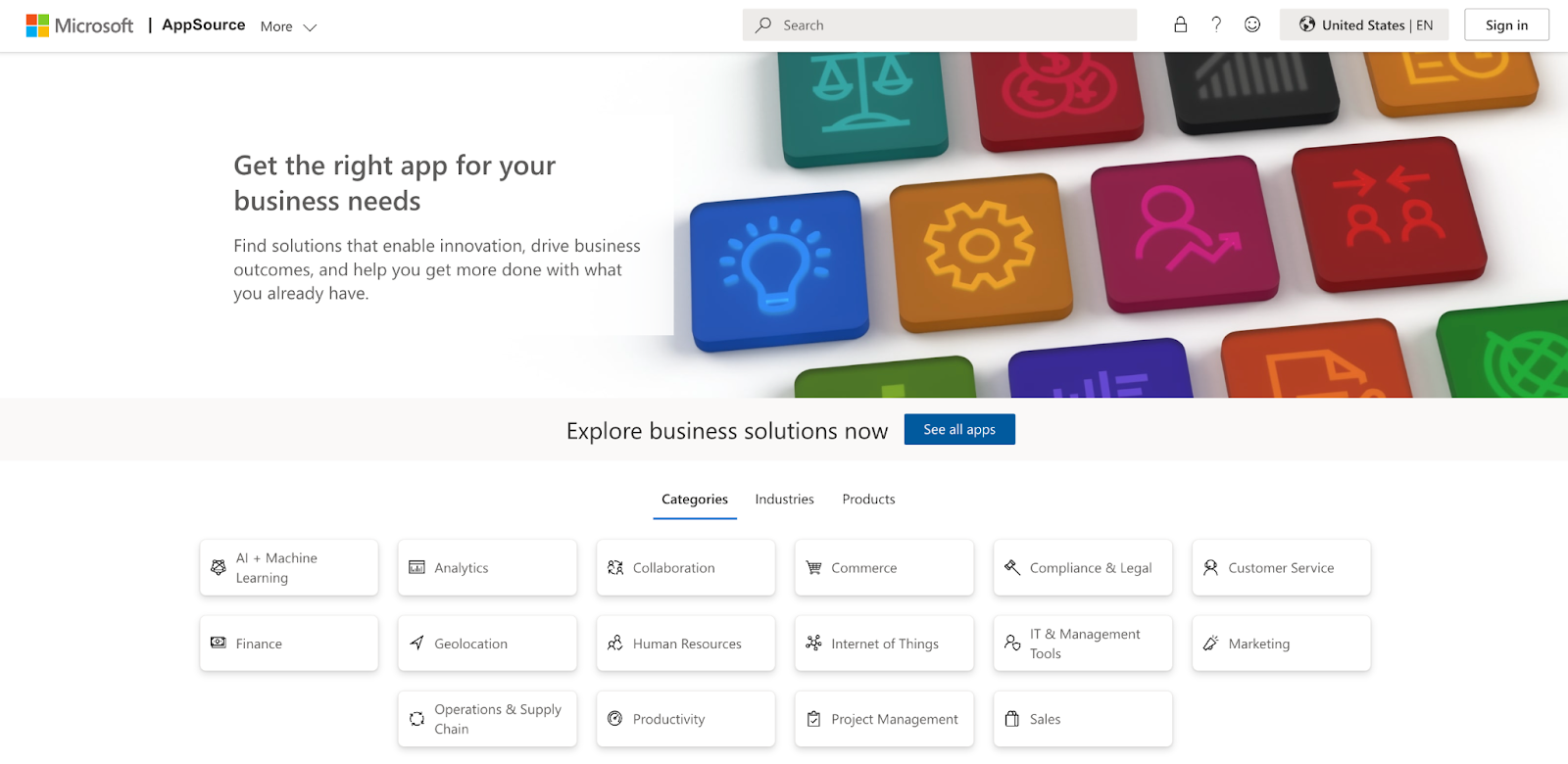Select the Categories tab
This screenshot has width=1568, height=764.
coord(695,500)
